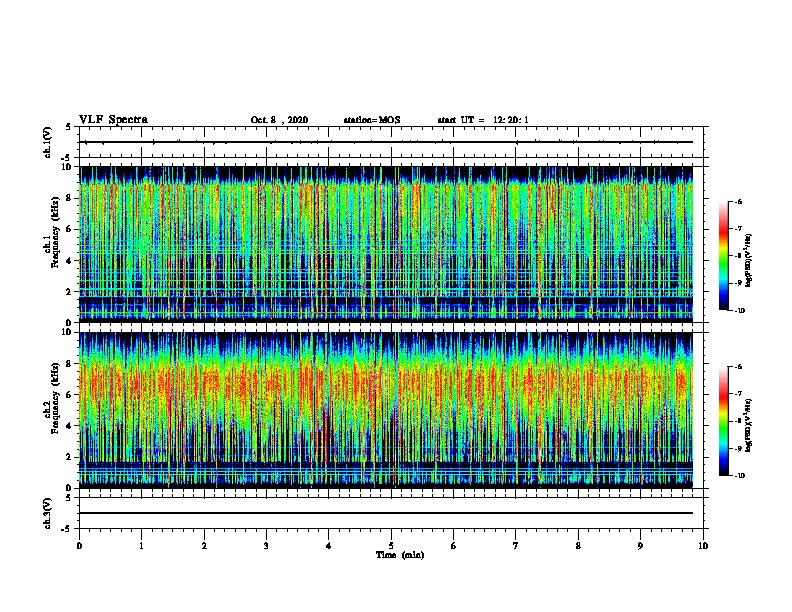Click the ch.1 color bar log(PSD) label
The width and height of the screenshot is (792, 612).
coord(748,261)
